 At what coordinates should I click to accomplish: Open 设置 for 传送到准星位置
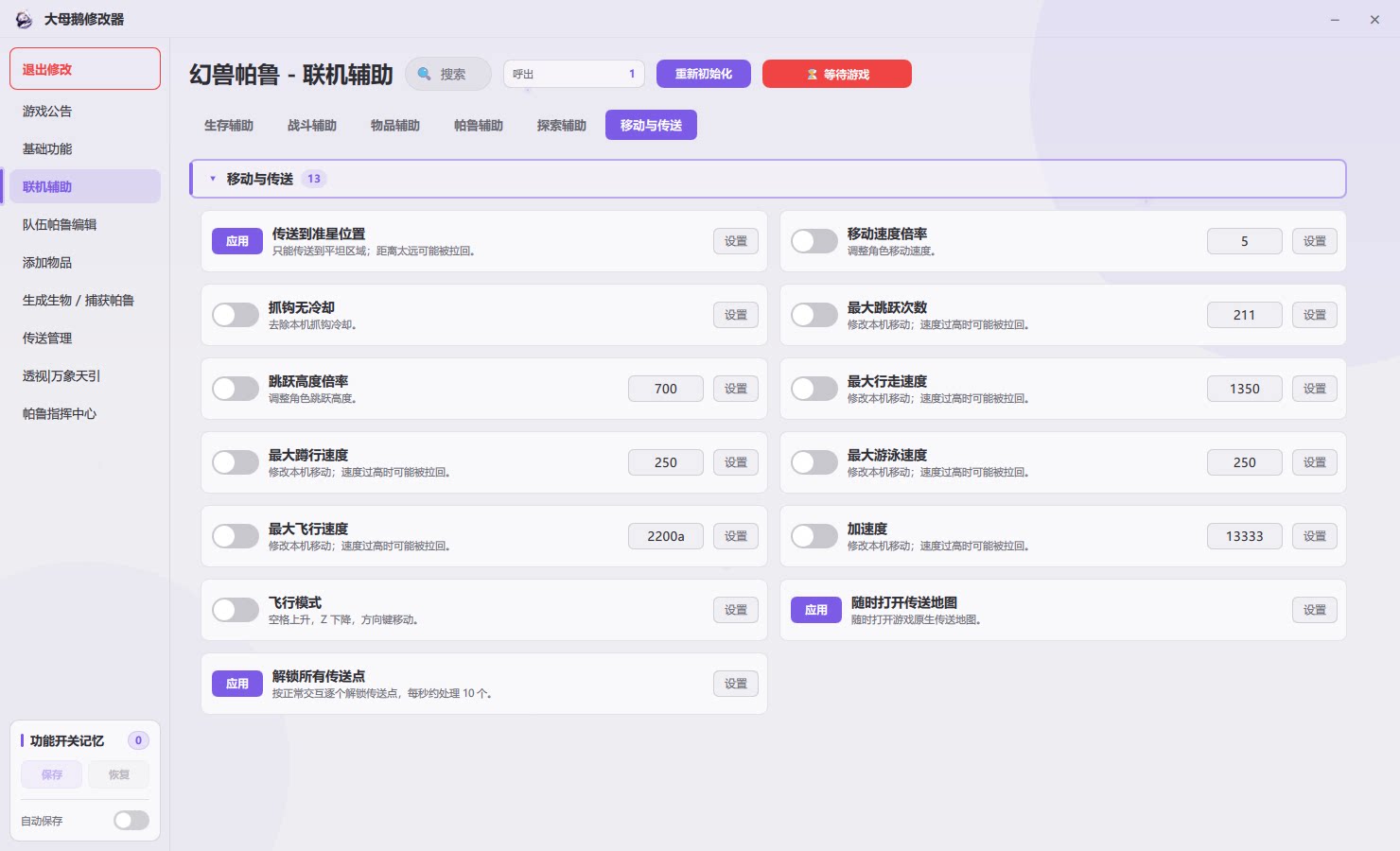coord(736,241)
